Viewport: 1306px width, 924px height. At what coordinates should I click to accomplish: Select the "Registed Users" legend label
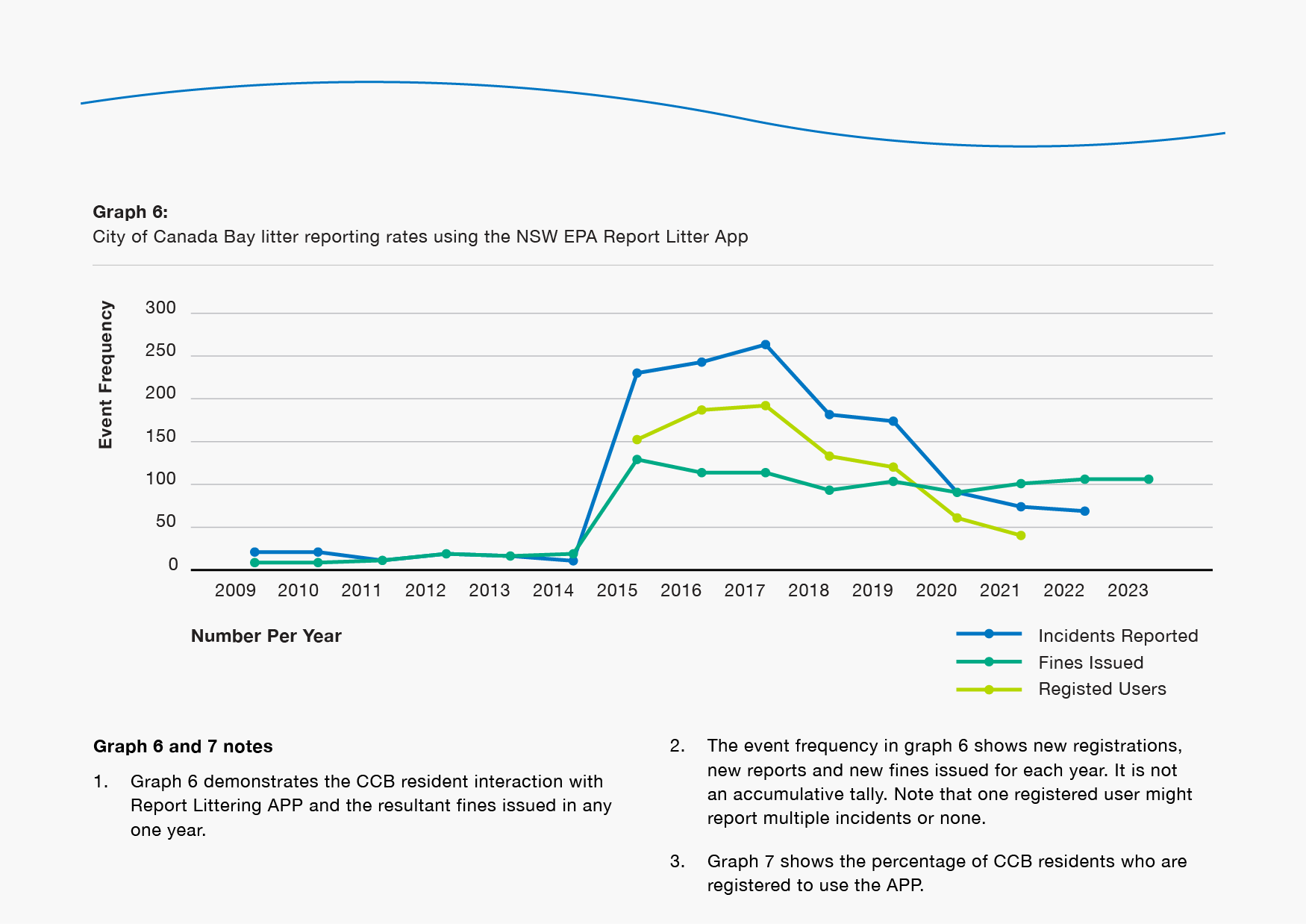[x=1102, y=689]
